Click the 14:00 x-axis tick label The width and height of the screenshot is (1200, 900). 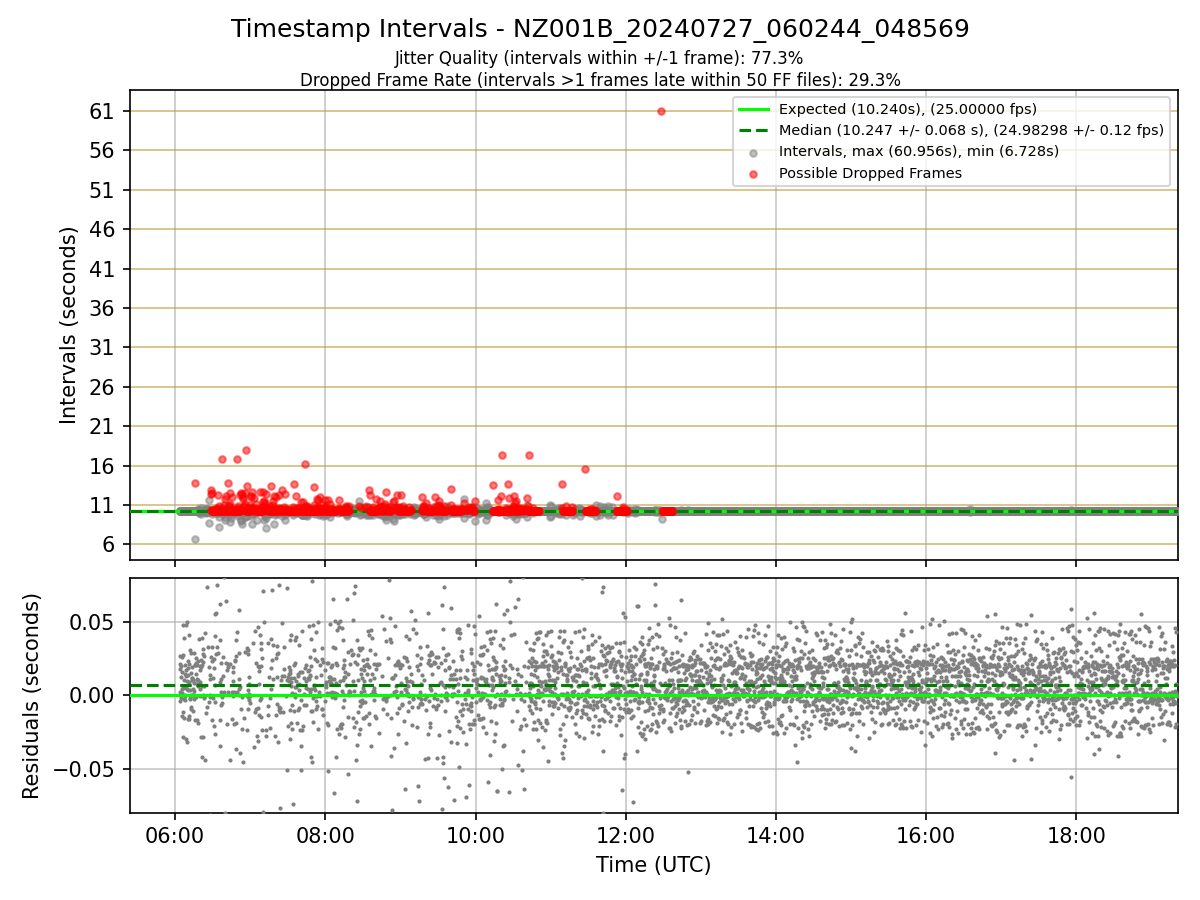pyautogui.click(x=776, y=836)
